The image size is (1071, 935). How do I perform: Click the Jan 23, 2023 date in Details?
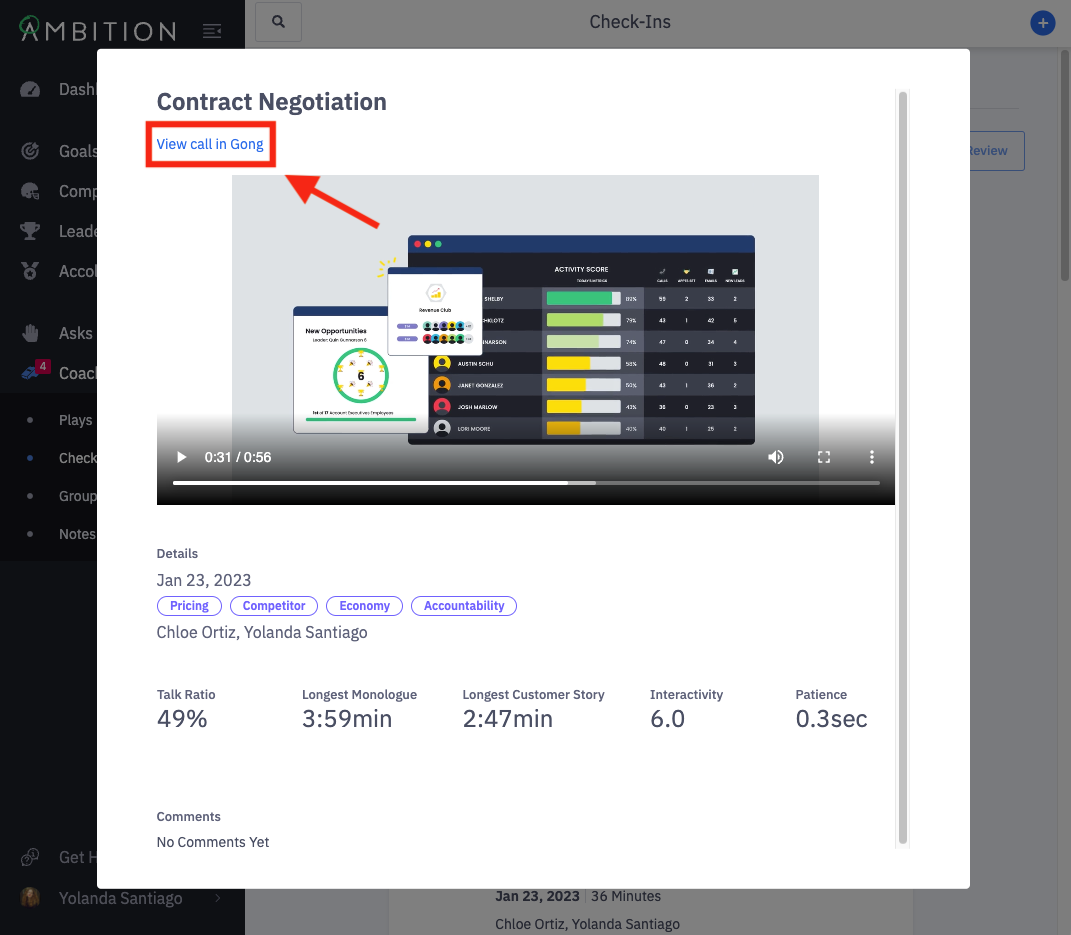pyautogui.click(x=204, y=580)
